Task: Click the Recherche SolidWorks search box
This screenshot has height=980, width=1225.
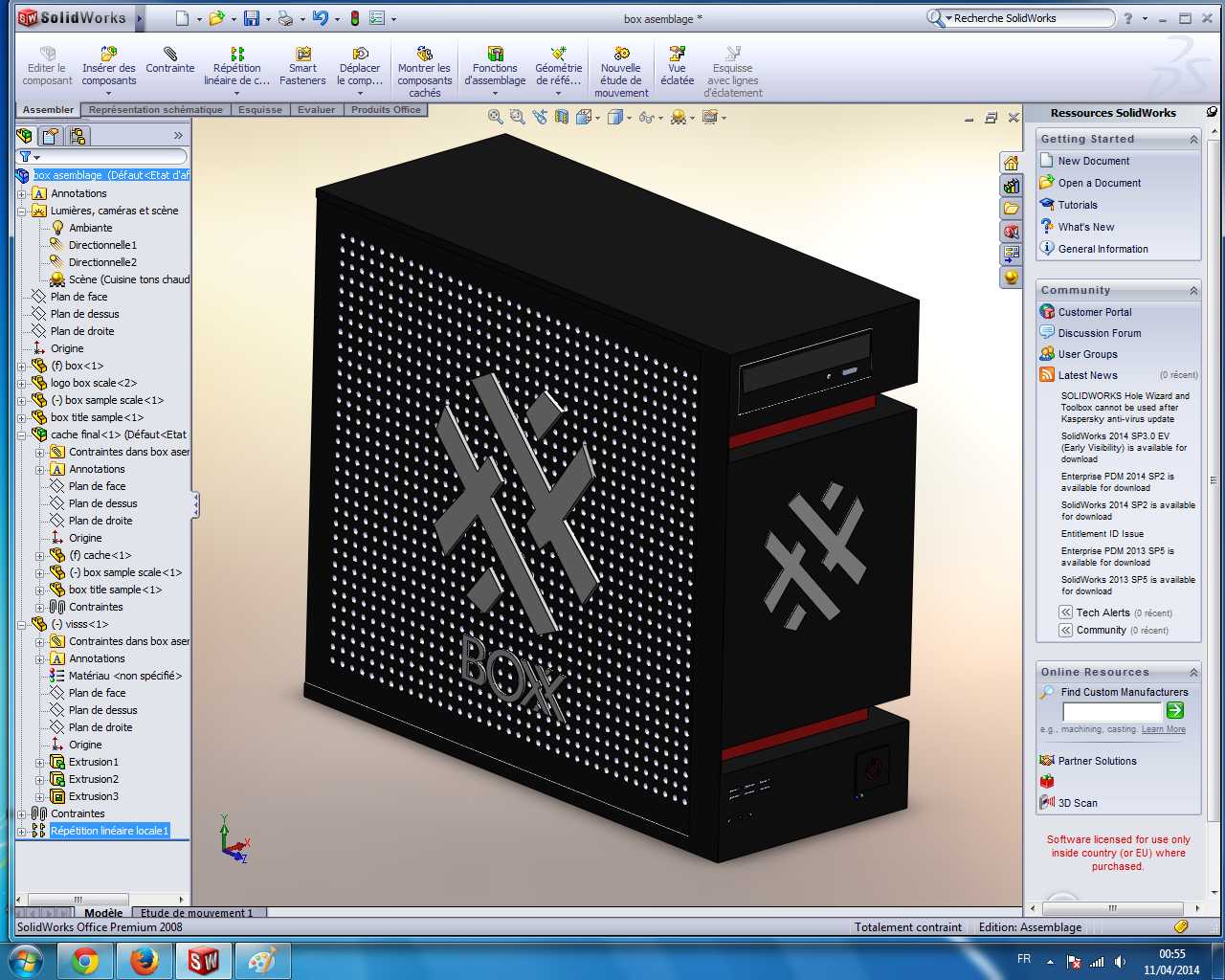Action: [1022, 18]
